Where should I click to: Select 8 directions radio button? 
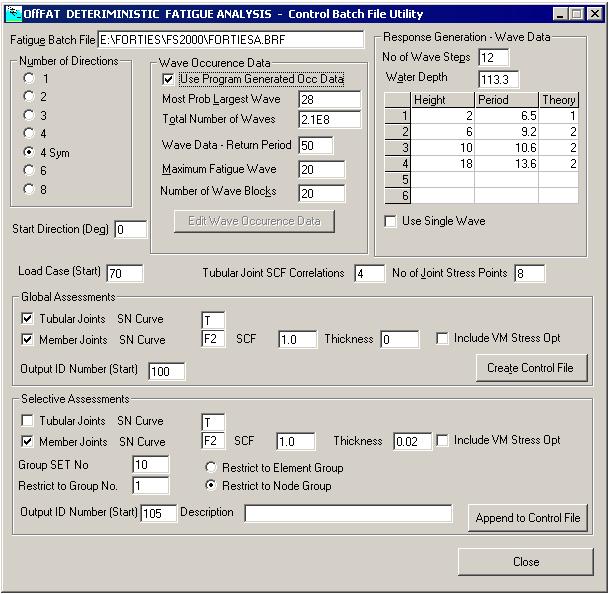[29, 189]
